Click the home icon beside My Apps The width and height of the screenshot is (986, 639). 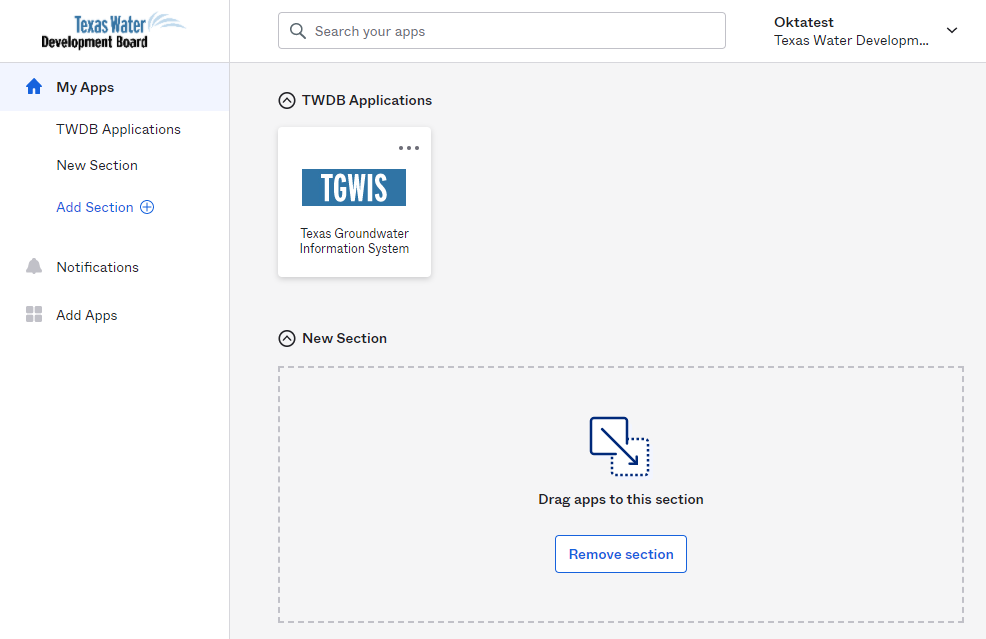click(x=34, y=87)
